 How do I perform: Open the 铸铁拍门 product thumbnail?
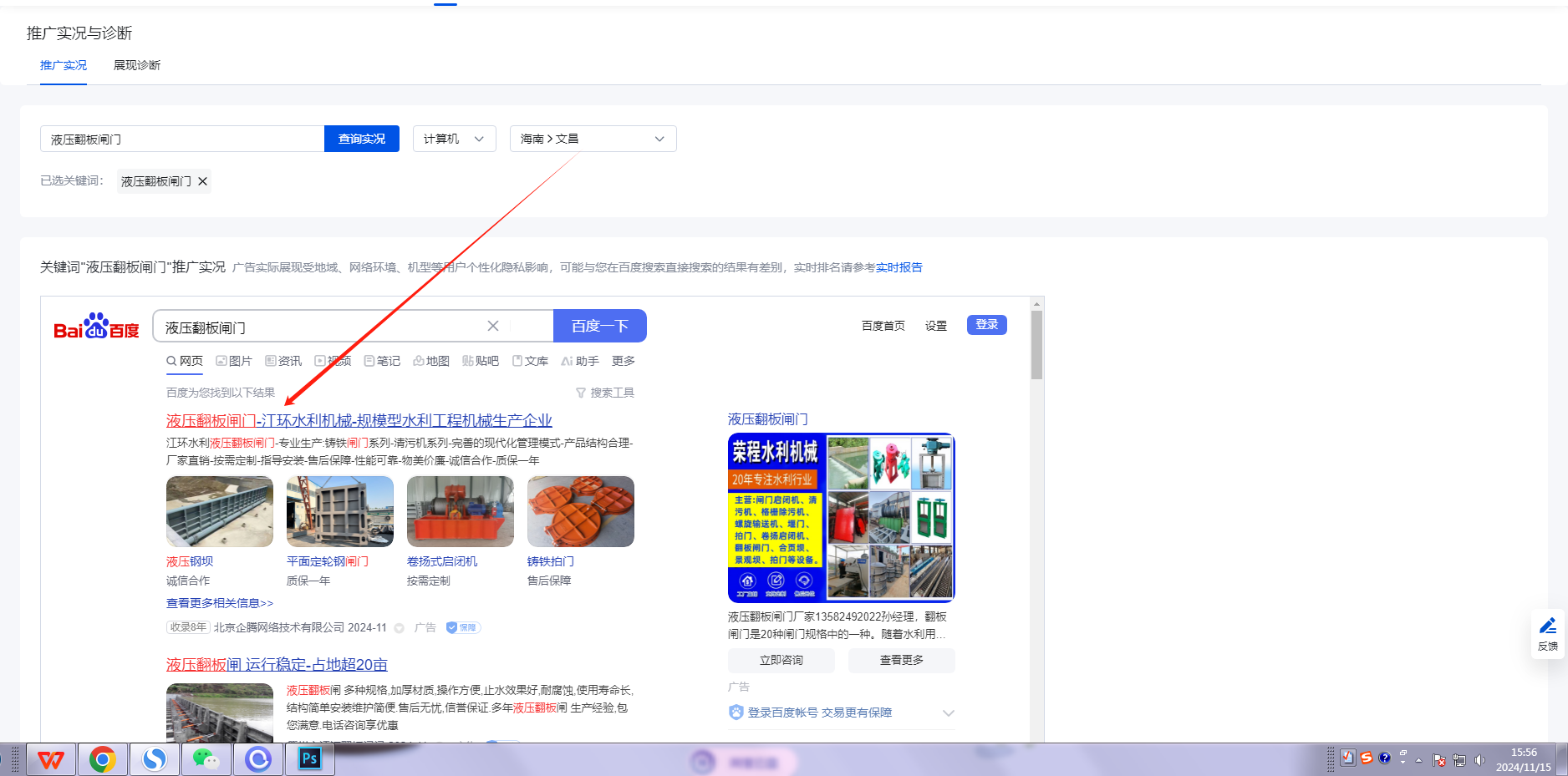(x=581, y=511)
